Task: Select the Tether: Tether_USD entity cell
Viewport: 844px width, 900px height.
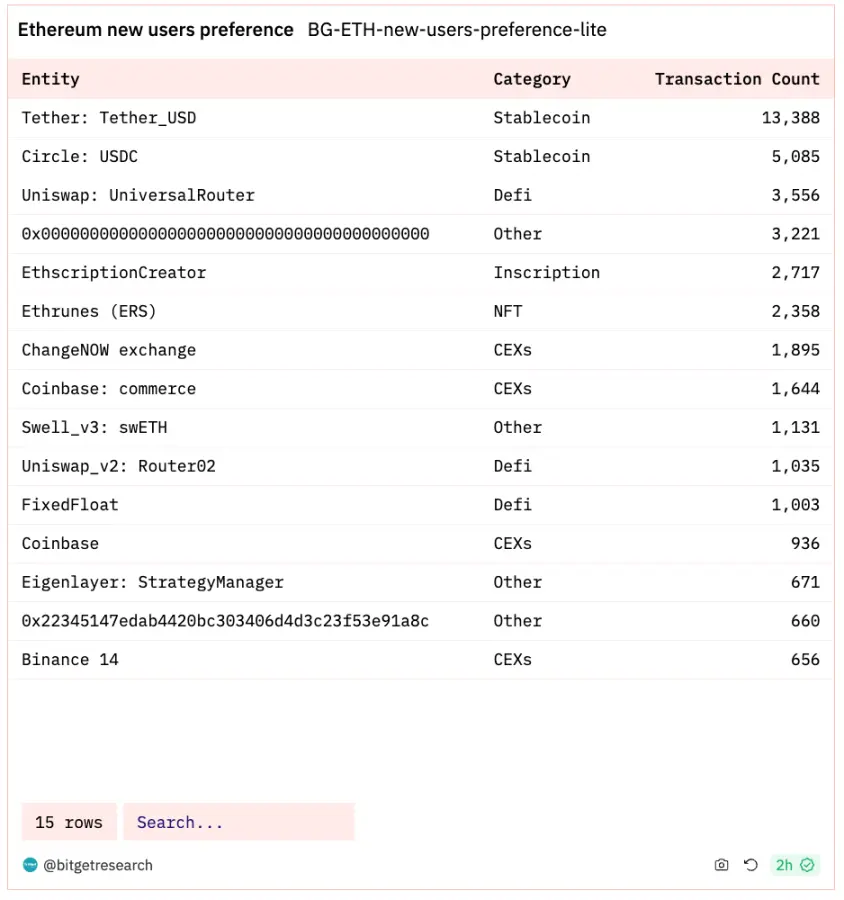Action: click(109, 118)
